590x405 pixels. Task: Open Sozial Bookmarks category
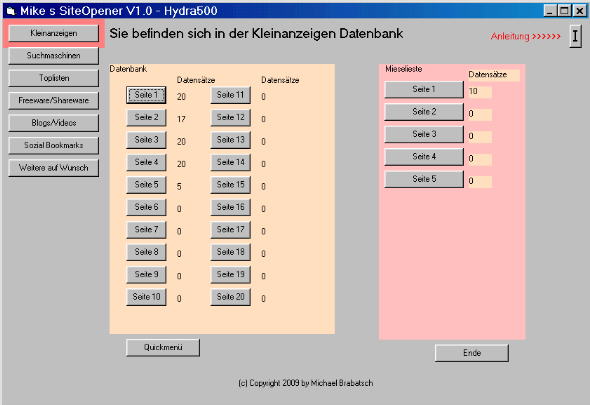point(53,145)
